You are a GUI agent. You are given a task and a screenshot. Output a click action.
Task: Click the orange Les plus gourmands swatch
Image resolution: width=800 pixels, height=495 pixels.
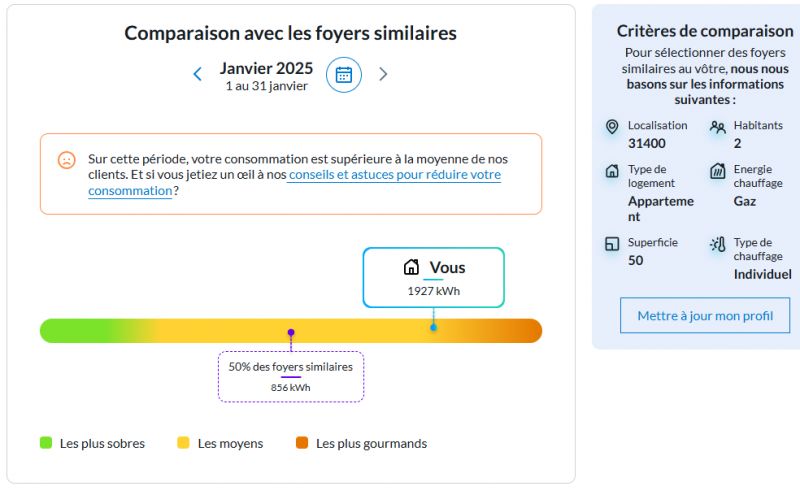tap(302, 443)
